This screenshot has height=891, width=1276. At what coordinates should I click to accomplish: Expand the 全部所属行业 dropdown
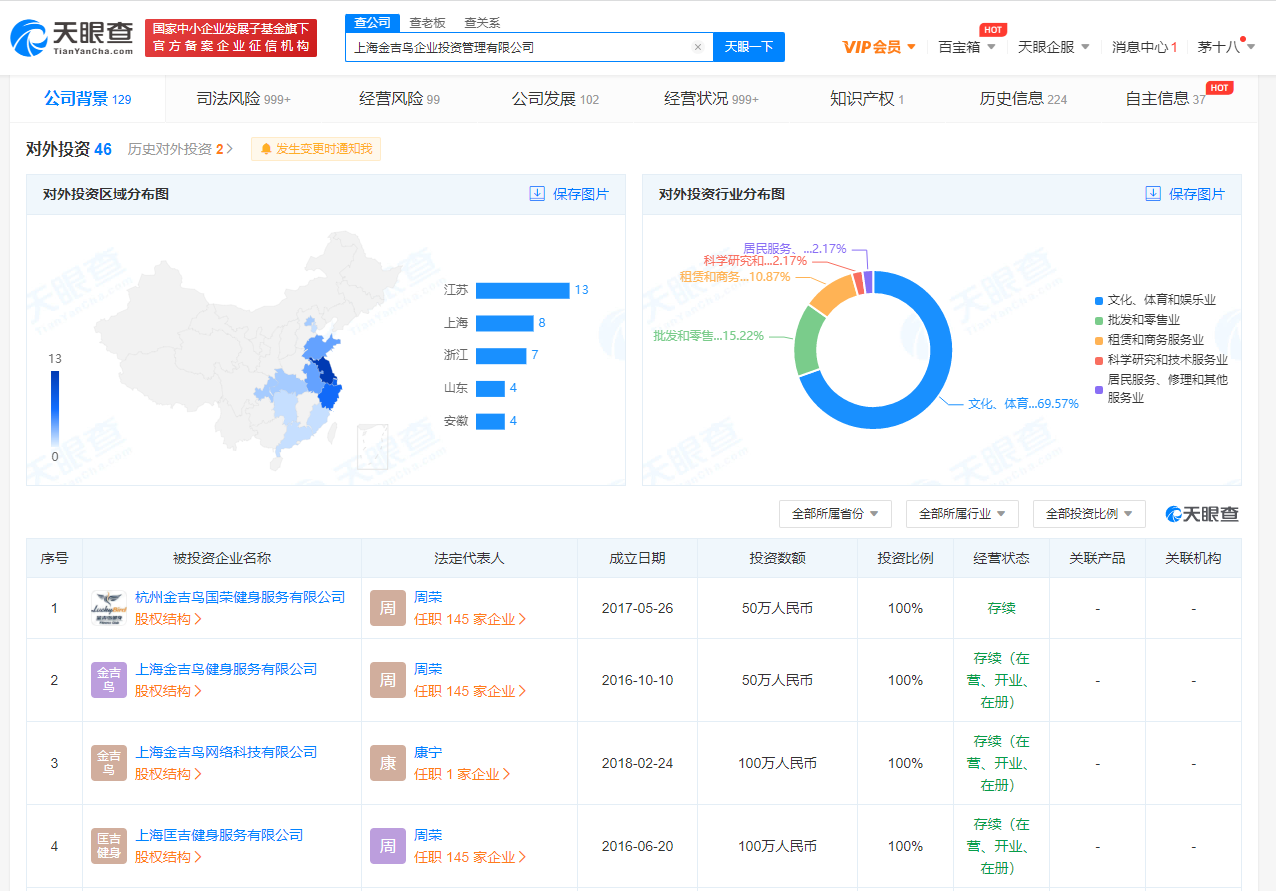tap(962, 514)
